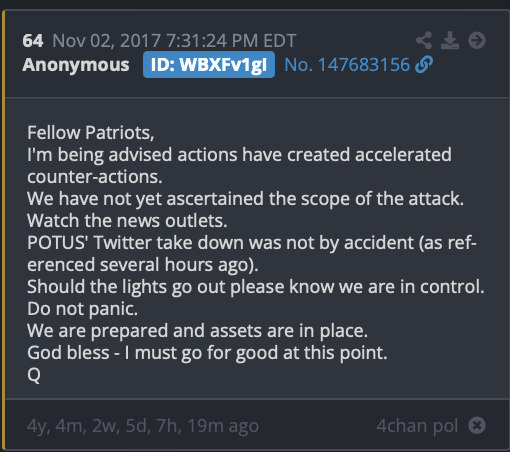Click the POTUS' Twitter take down sentence
The width and height of the screenshot is (510, 452).
[252, 253]
